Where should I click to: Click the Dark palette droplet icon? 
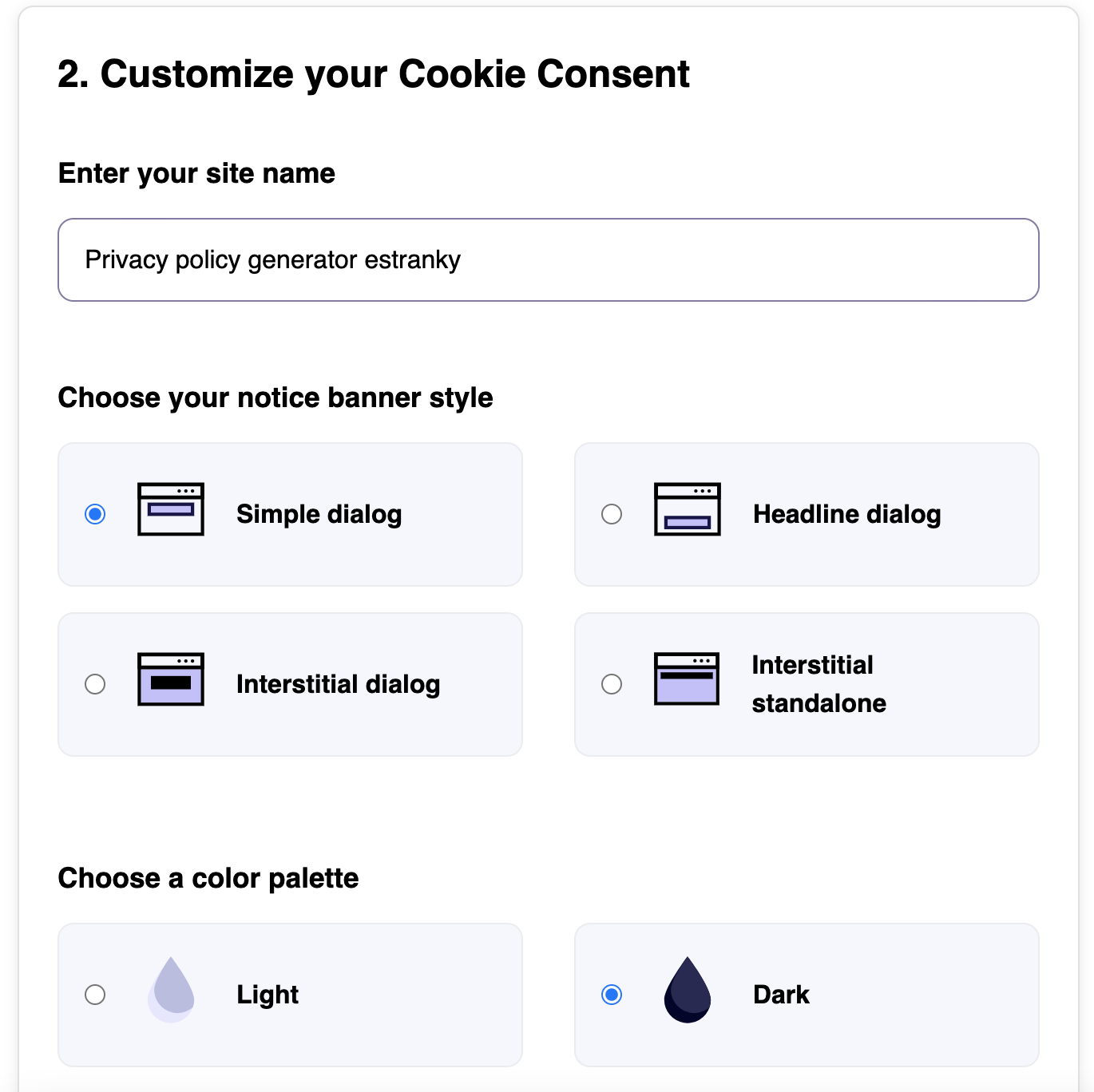click(688, 990)
